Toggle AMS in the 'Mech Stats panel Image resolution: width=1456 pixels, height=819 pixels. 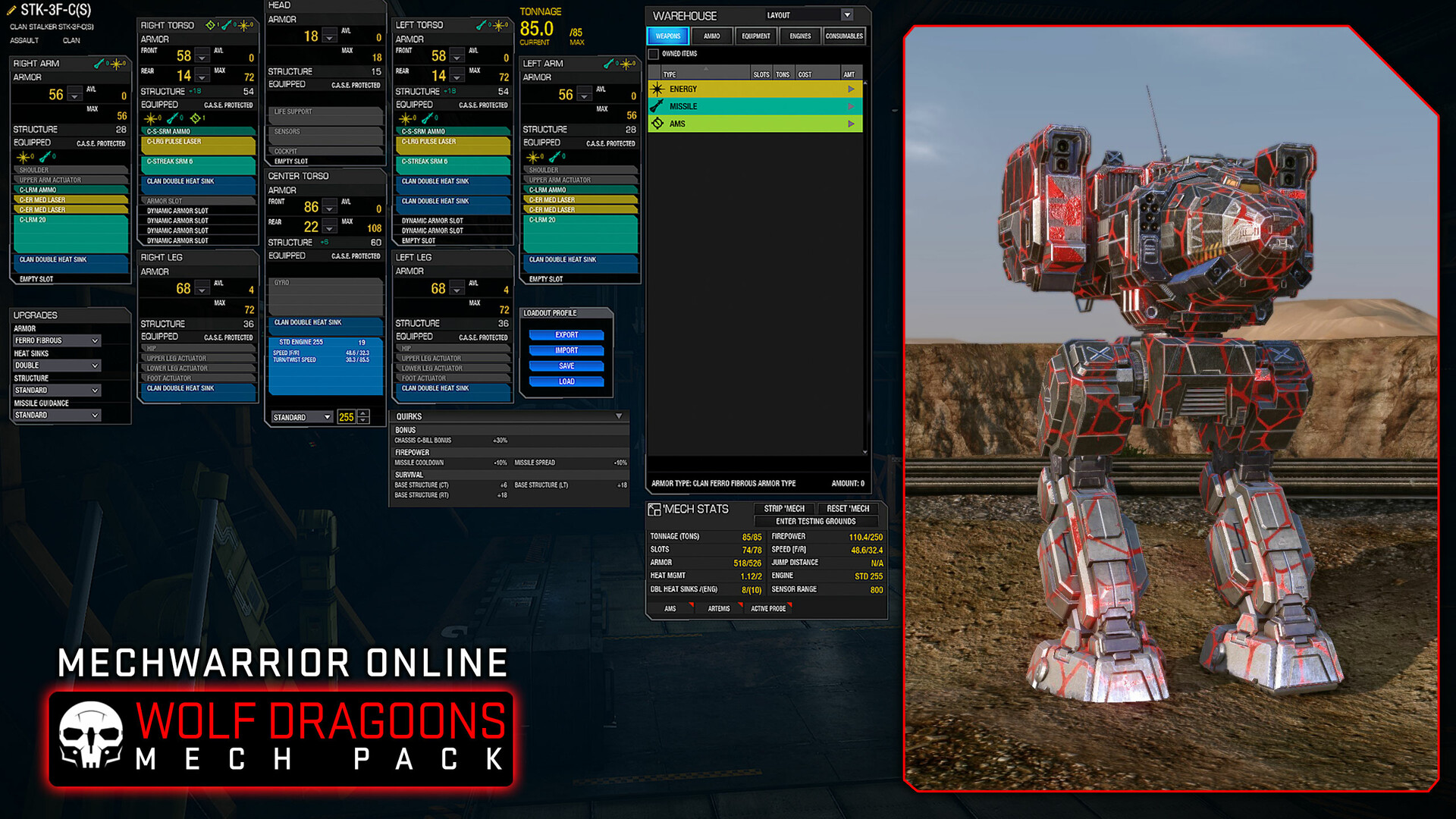point(670,607)
